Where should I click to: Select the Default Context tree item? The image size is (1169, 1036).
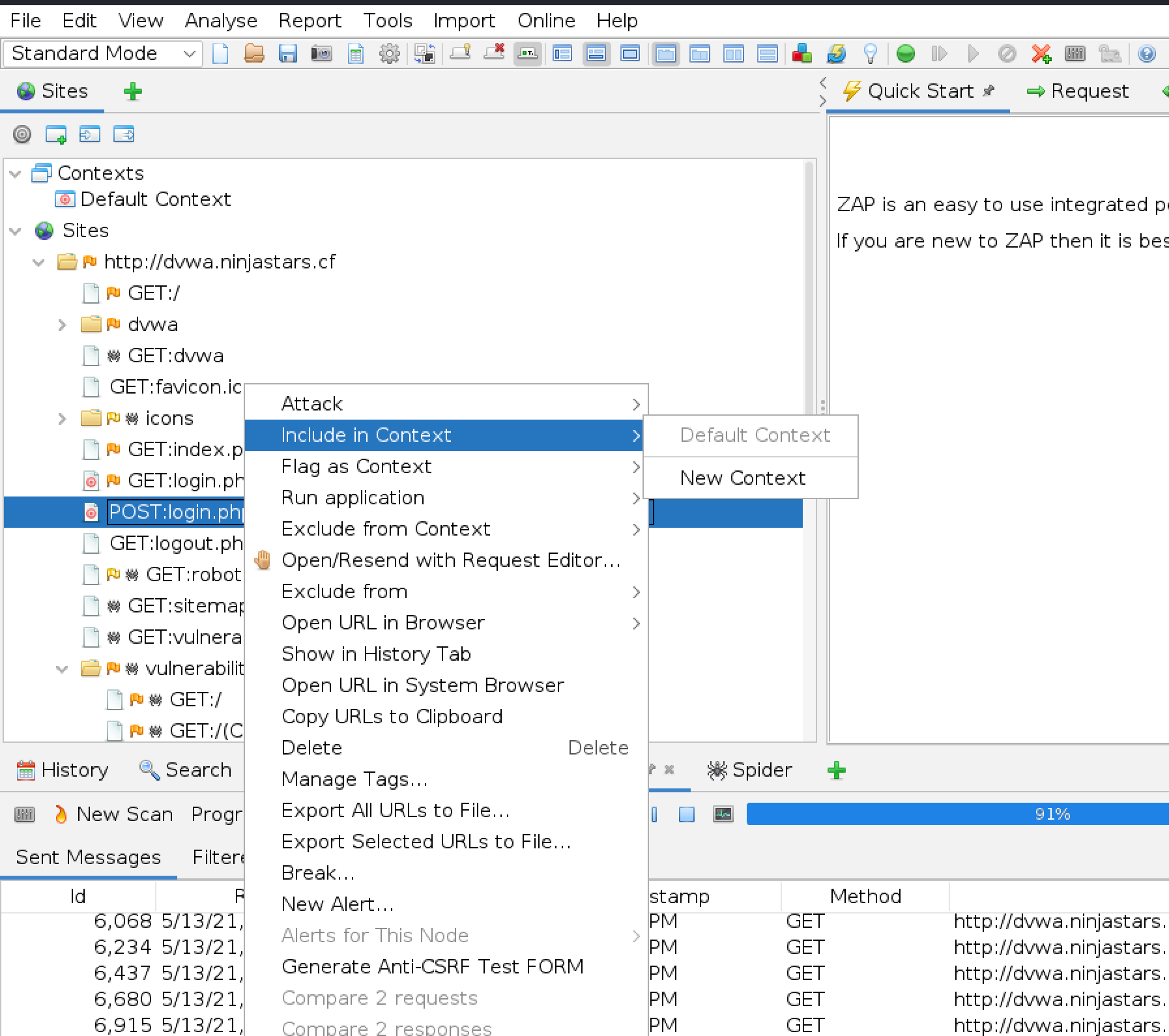tap(155, 199)
